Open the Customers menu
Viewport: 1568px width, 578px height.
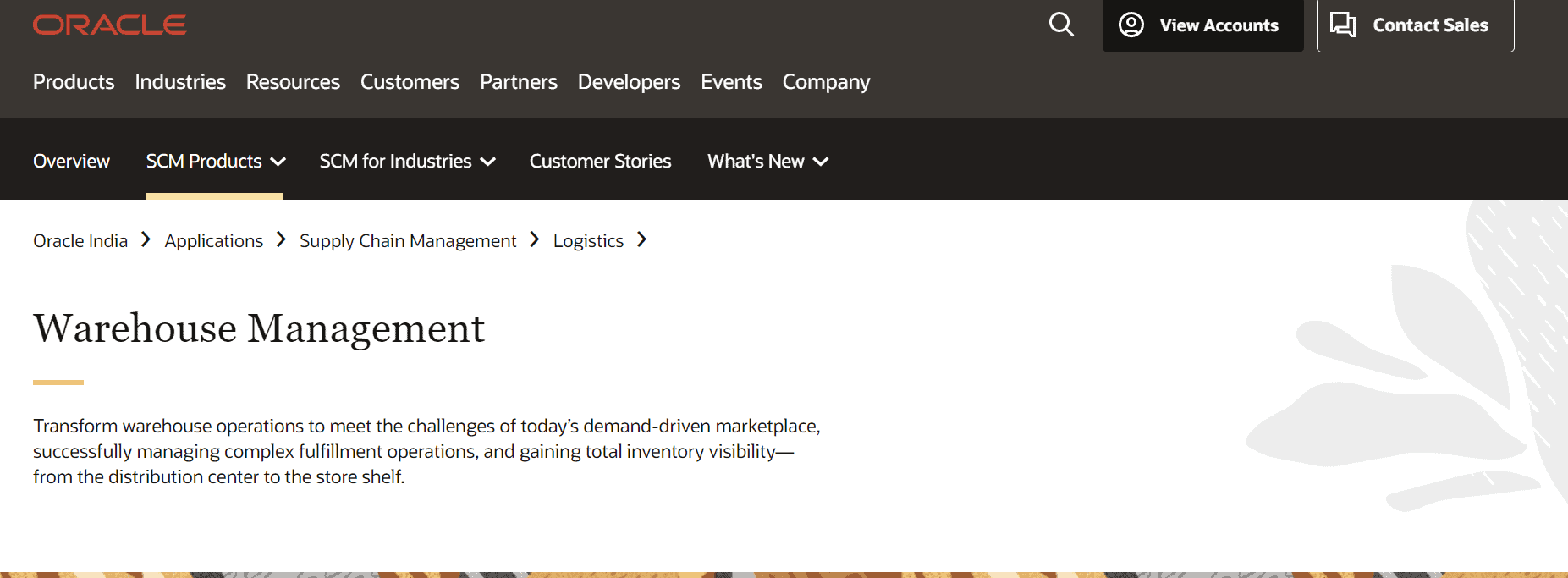point(410,82)
